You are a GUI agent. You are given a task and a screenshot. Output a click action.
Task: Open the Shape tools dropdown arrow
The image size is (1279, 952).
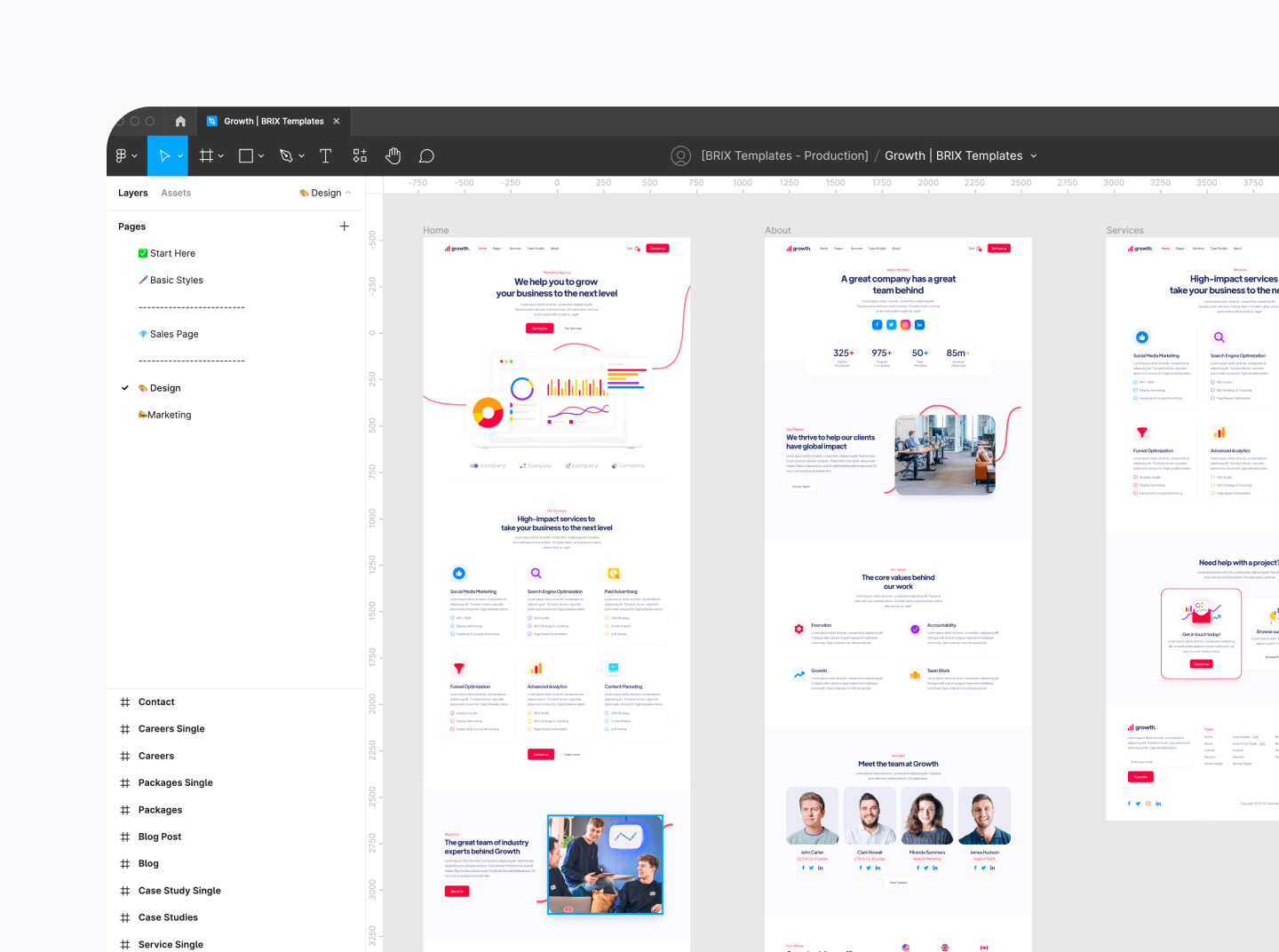pos(261,155)
